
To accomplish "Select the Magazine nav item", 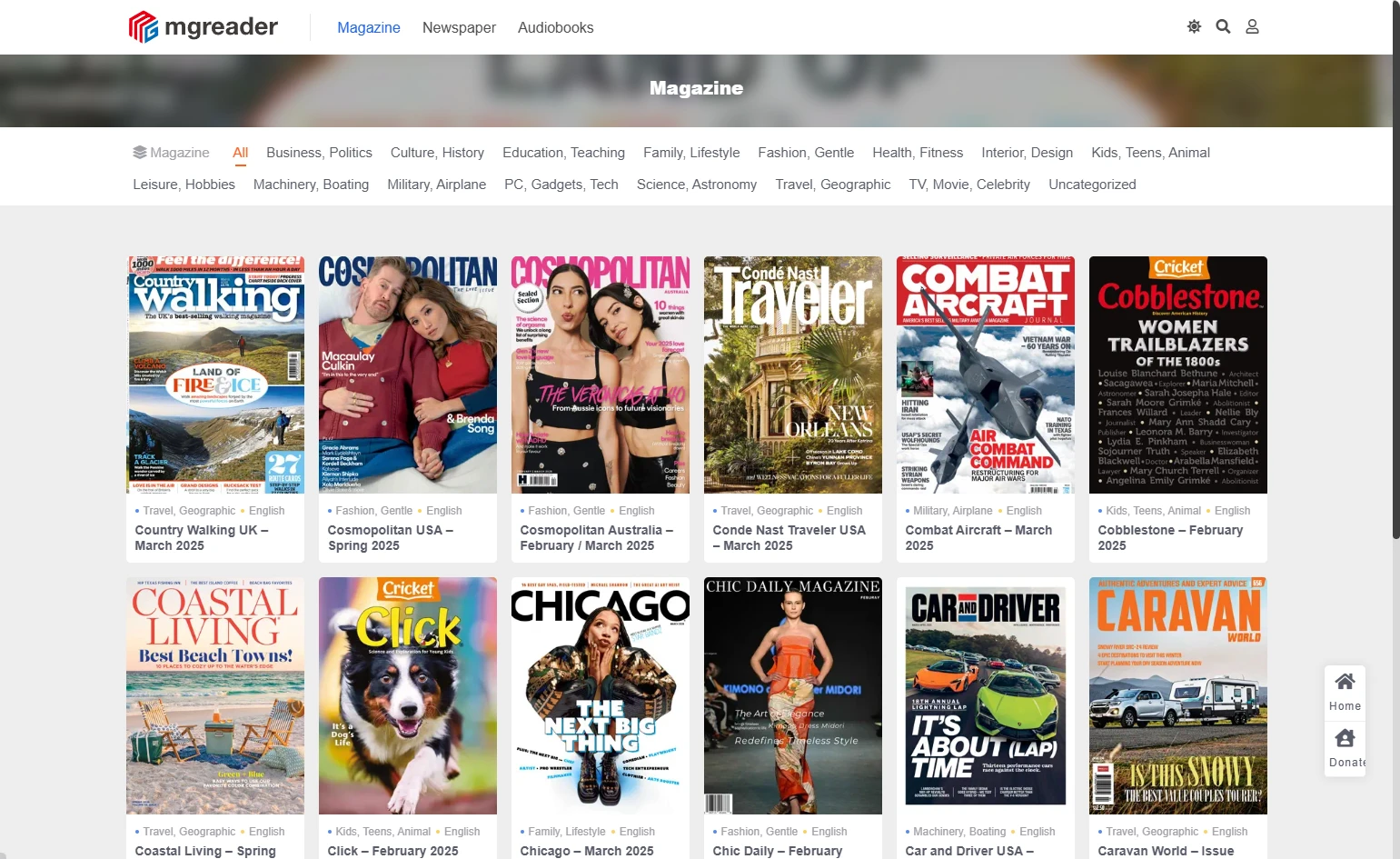I will 368,28.
